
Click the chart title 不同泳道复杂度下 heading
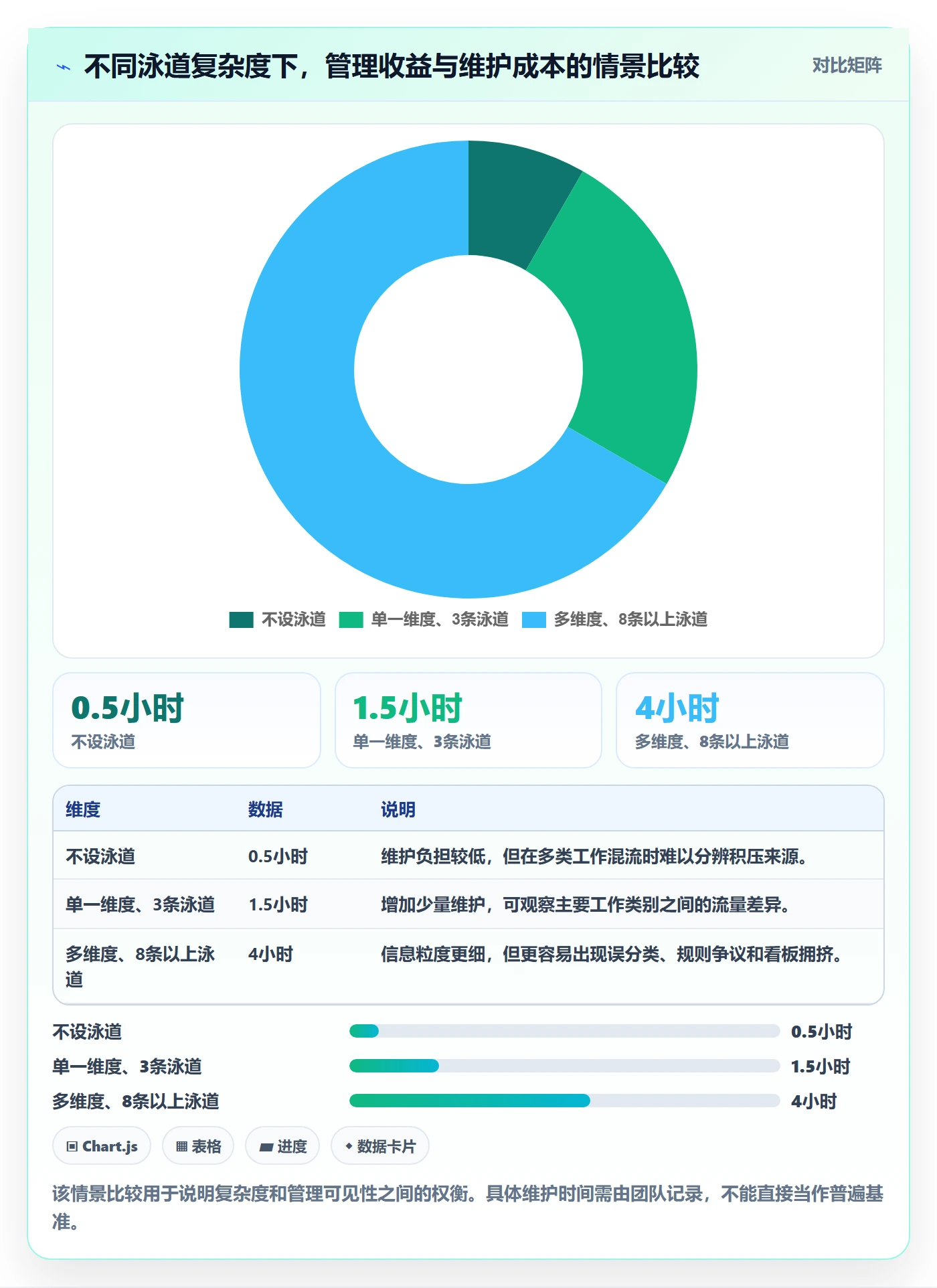coord(392,66)
